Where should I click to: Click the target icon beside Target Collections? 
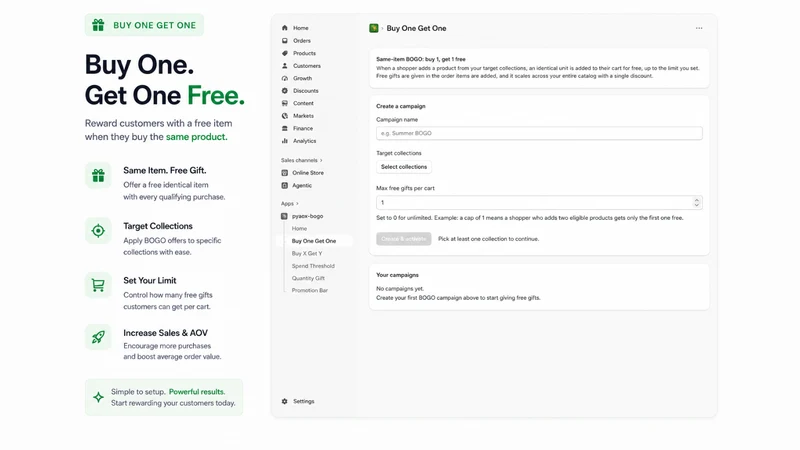(98, 231)
